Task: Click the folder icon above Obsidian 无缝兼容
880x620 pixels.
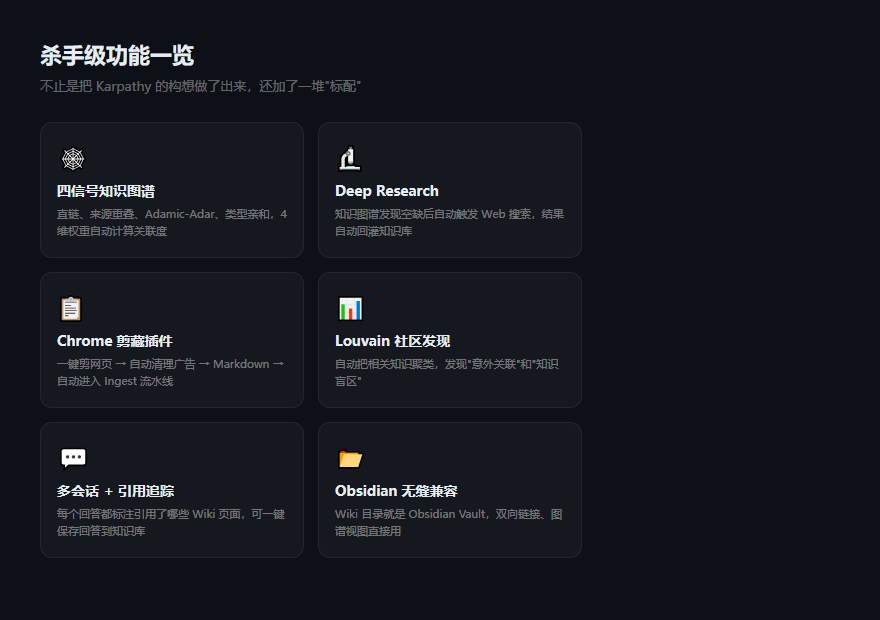Action: pyautogui.click(x=350, y=458)
